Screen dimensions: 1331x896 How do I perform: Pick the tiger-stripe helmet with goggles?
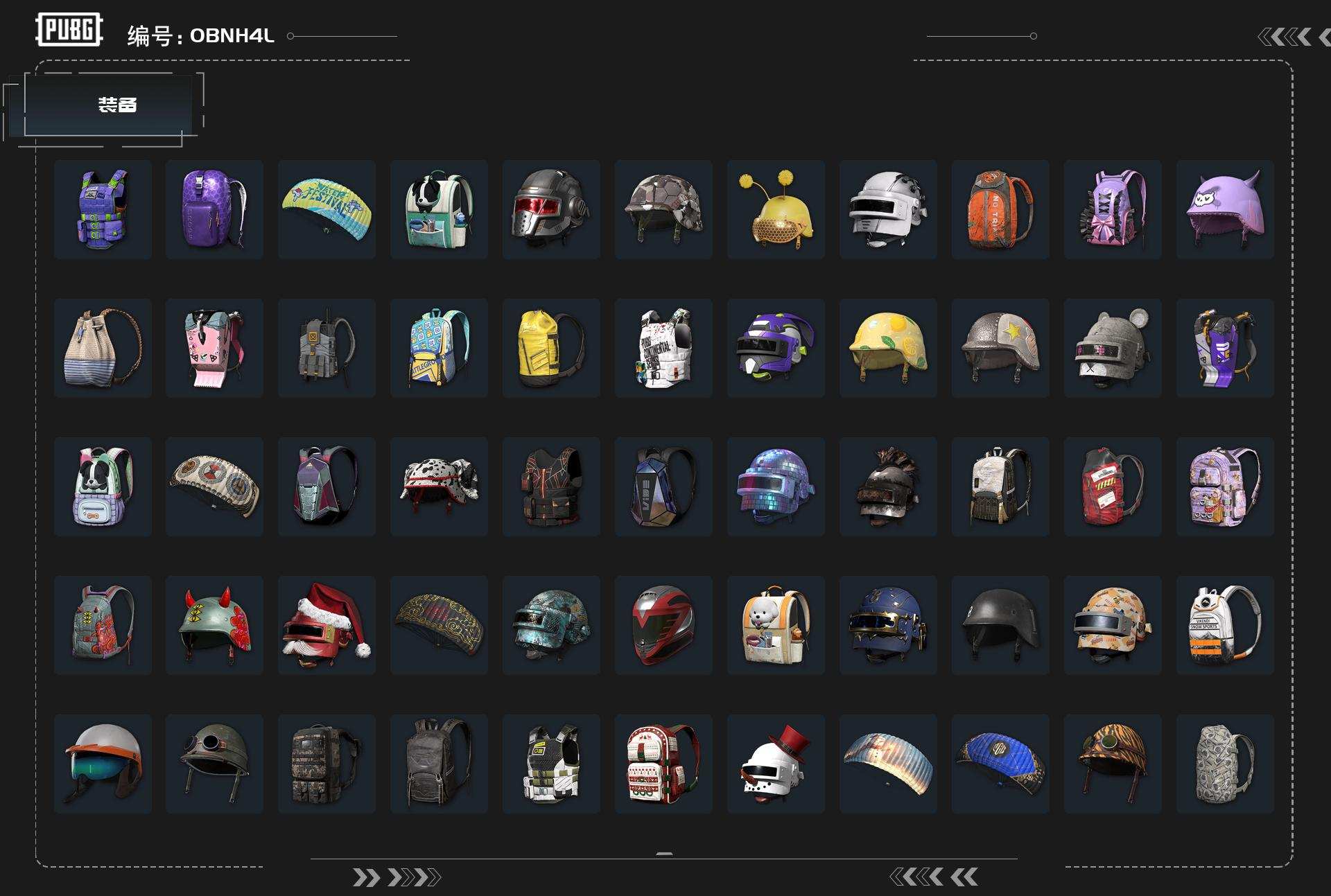(1113, 764)
